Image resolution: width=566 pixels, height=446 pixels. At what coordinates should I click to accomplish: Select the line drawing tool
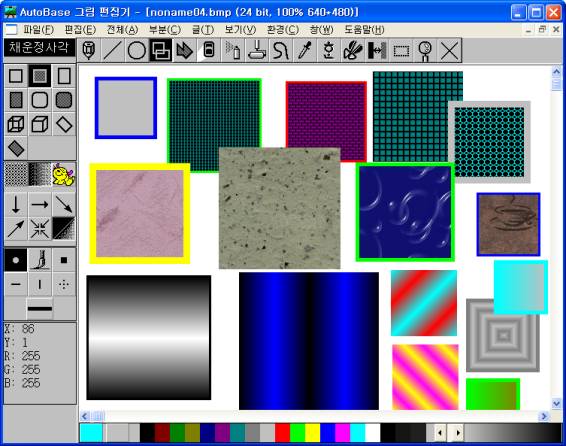pos(113,50)
